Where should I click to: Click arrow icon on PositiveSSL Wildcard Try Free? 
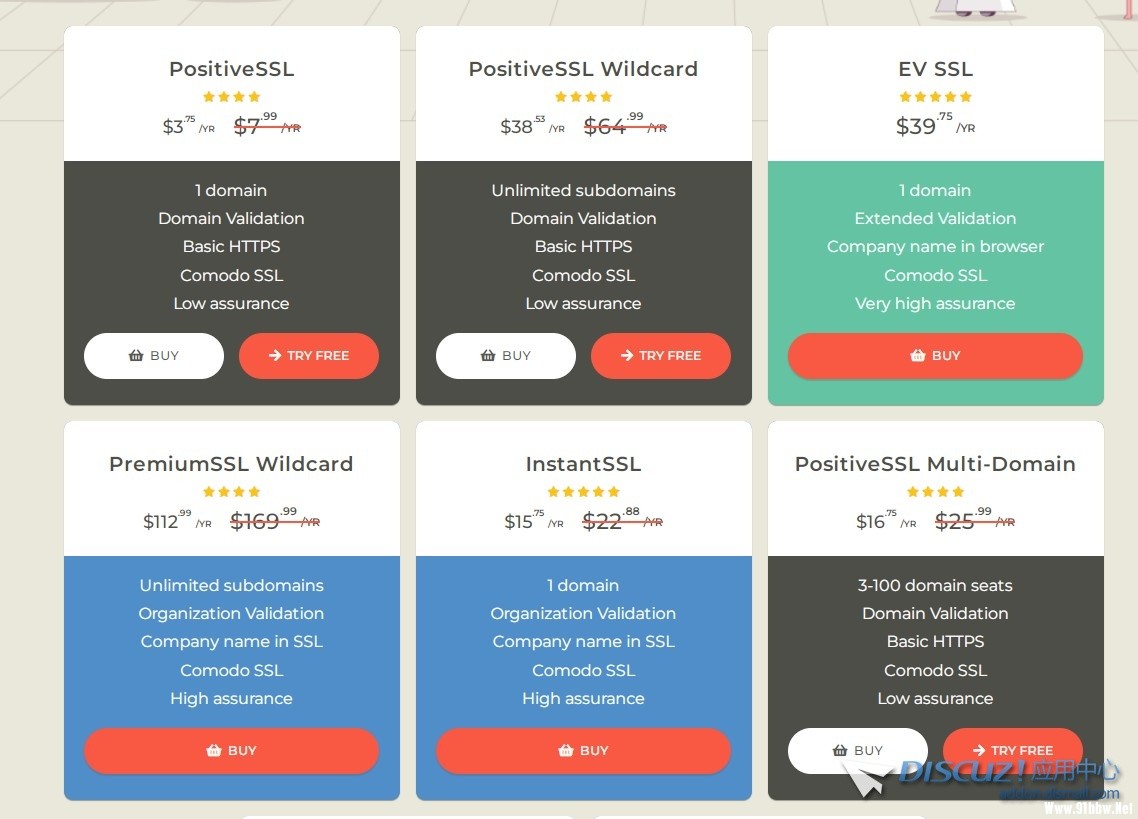pyautogui.click(x=627, y=355)
